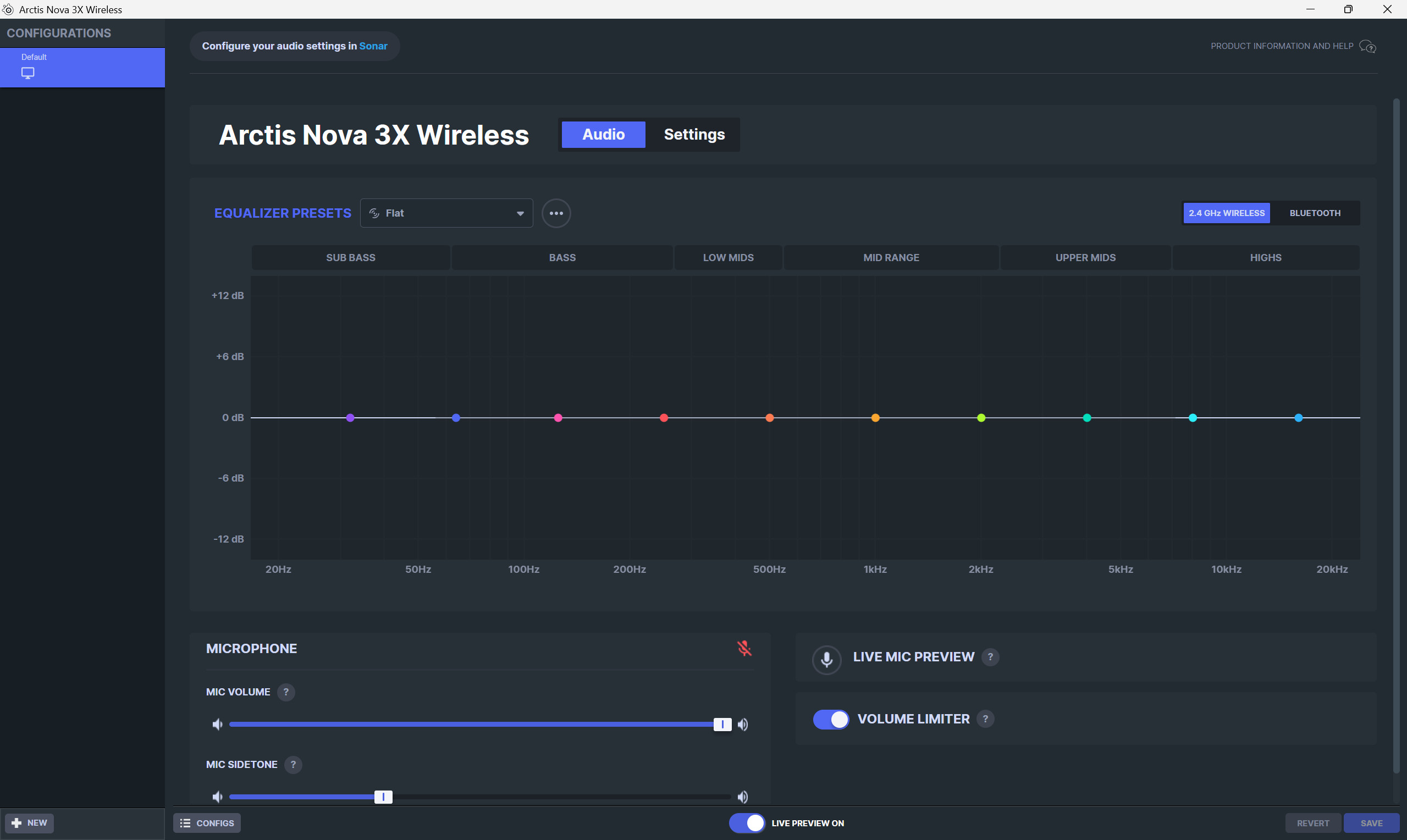Click the Live Mic Preview microphone icon
The image size is (1407, 840).
pos(826,660)
